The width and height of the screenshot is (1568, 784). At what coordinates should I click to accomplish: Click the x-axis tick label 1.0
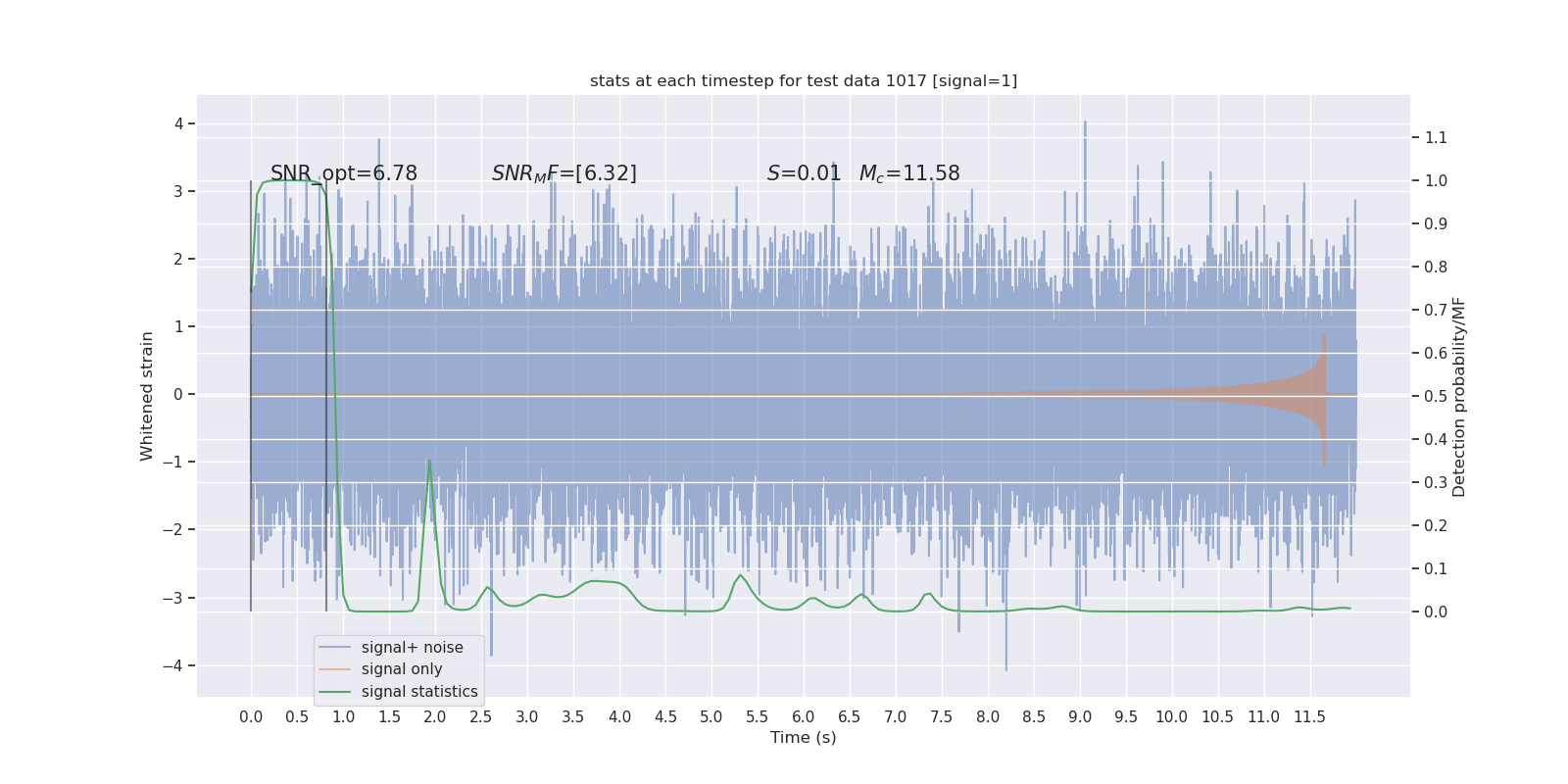click(343, 716)
